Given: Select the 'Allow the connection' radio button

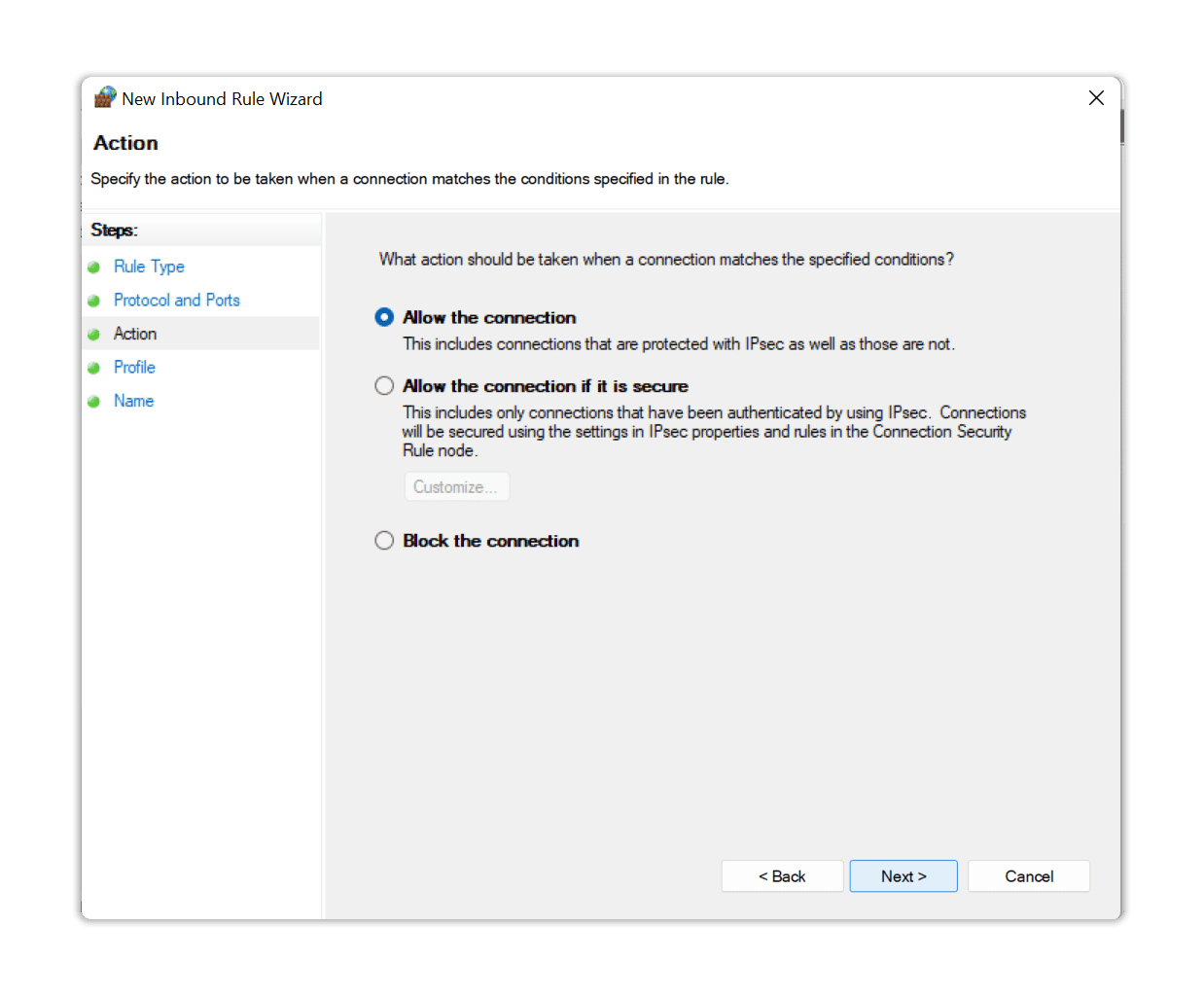Looking at the screenshot, I should tap(384, 317).
